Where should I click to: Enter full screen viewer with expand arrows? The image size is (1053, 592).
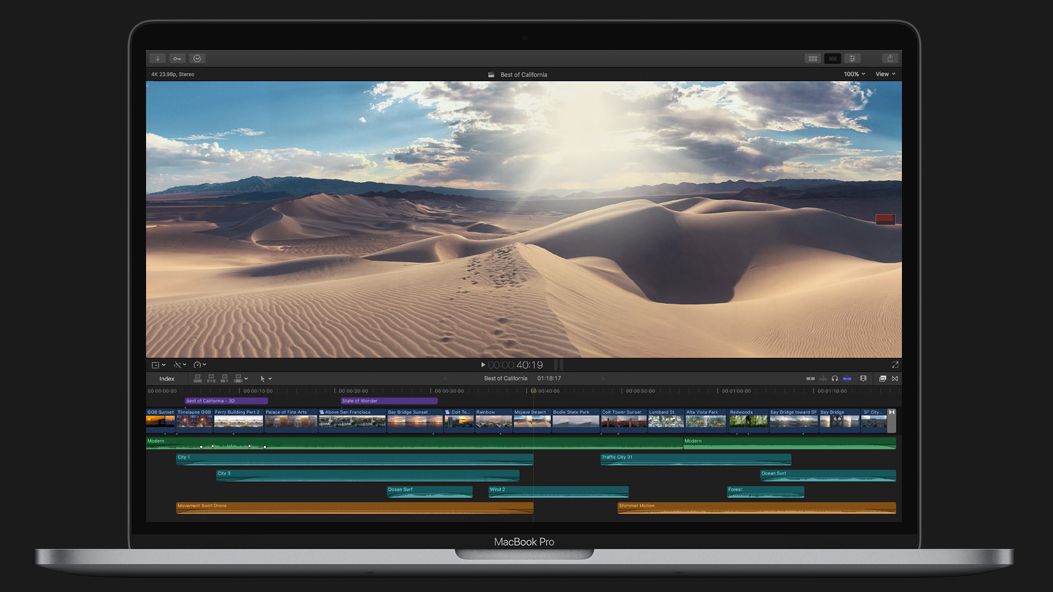[895, 365]
